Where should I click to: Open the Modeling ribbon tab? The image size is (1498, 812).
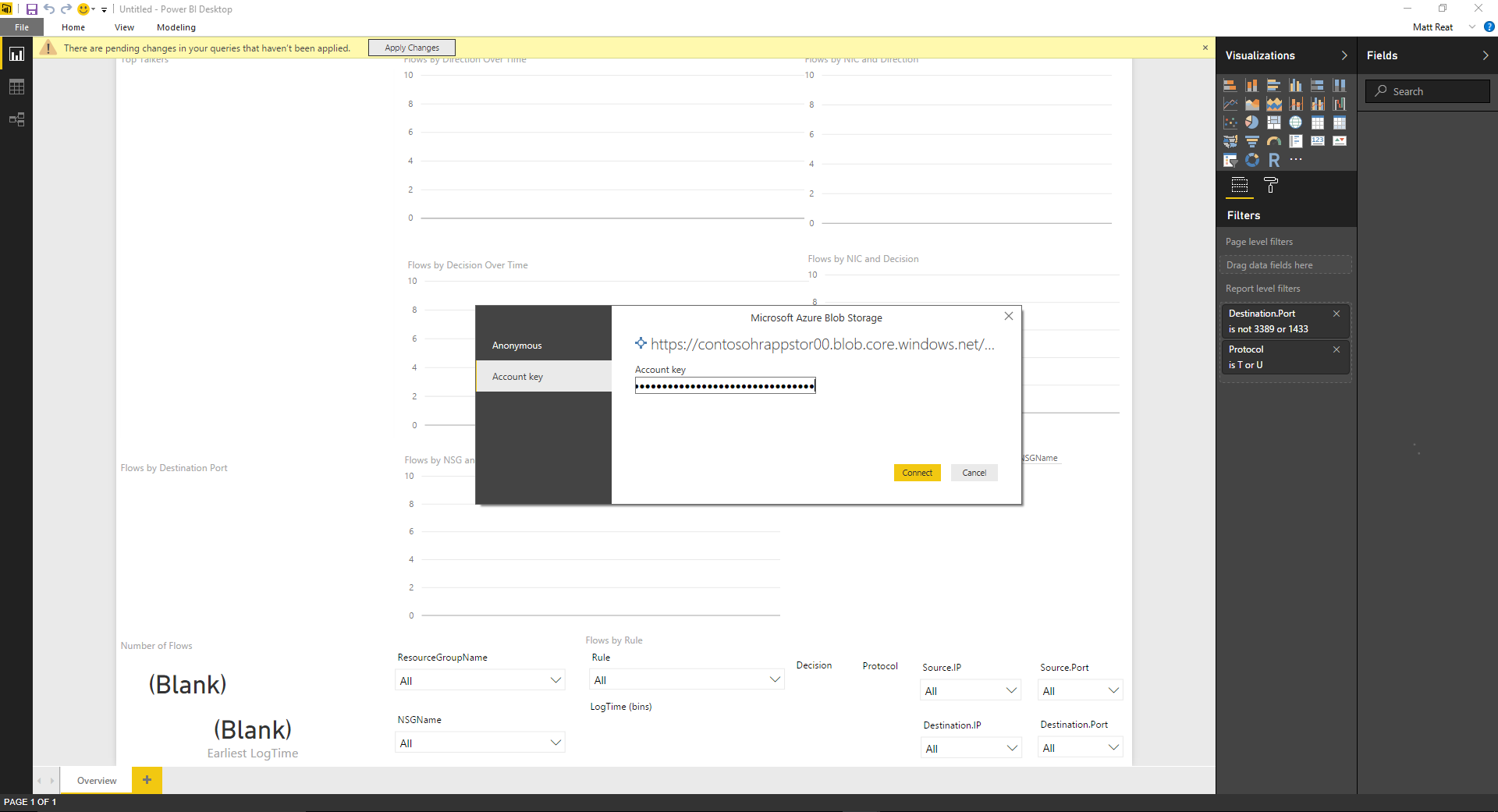click(176, 27)
